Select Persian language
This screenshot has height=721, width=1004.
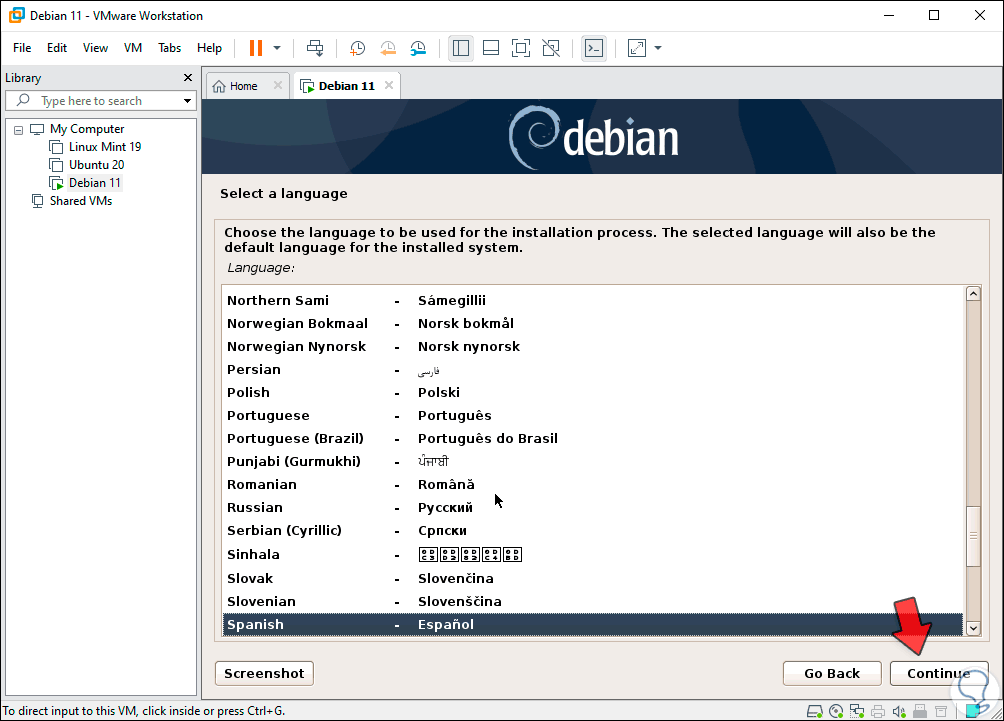coord(592,369)
